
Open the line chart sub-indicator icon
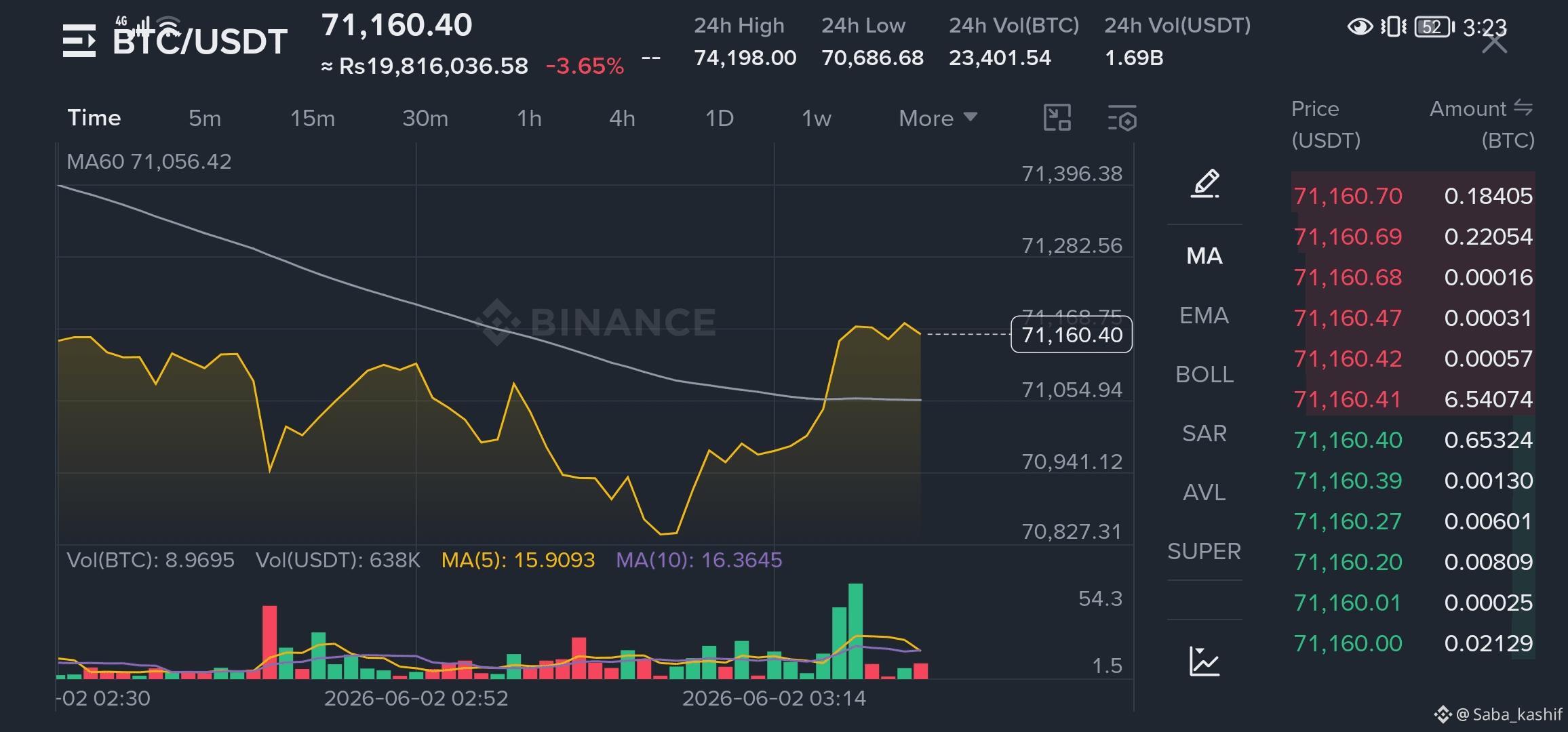[x=1204, y=661]
